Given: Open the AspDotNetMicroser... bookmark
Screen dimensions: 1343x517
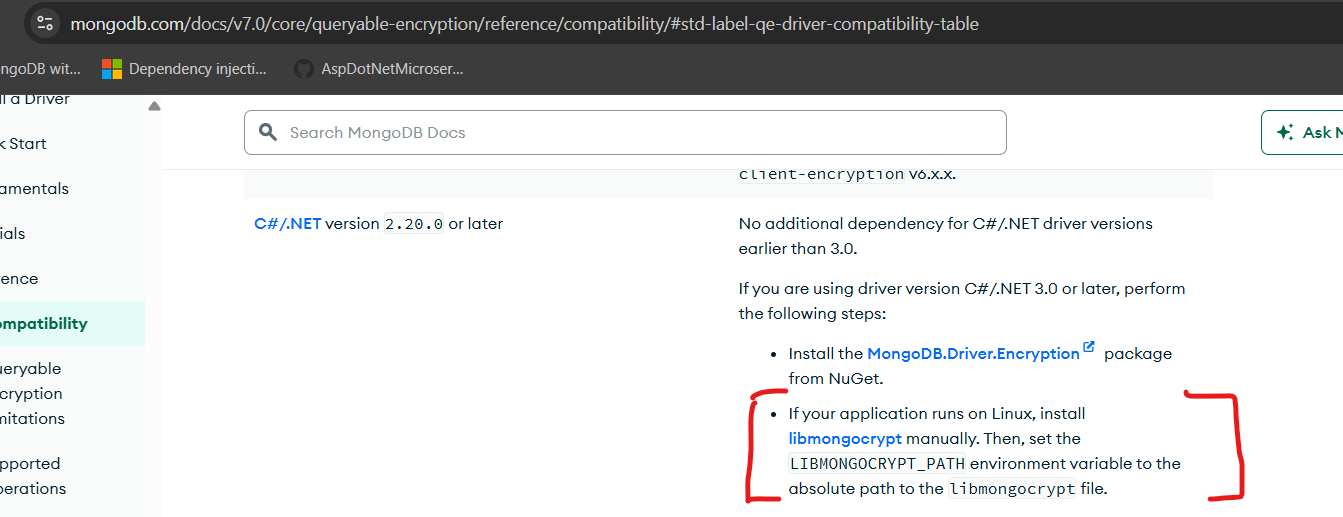Looking at the screenshot, I should pos(391,69).
